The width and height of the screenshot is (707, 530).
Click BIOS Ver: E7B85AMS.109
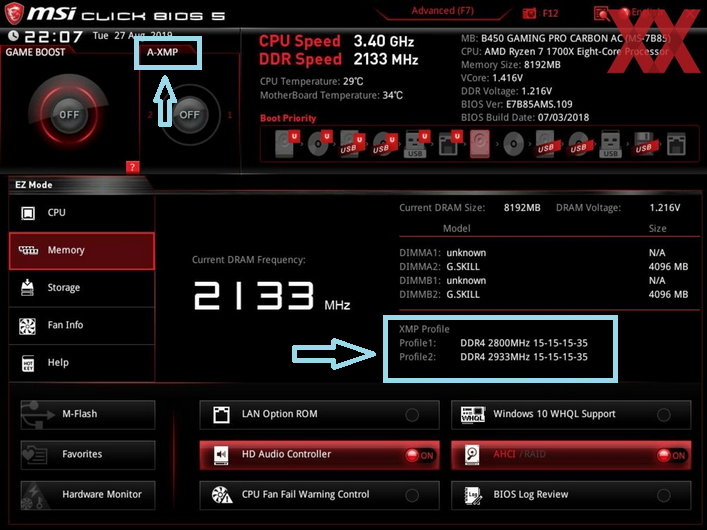(516, 105)
